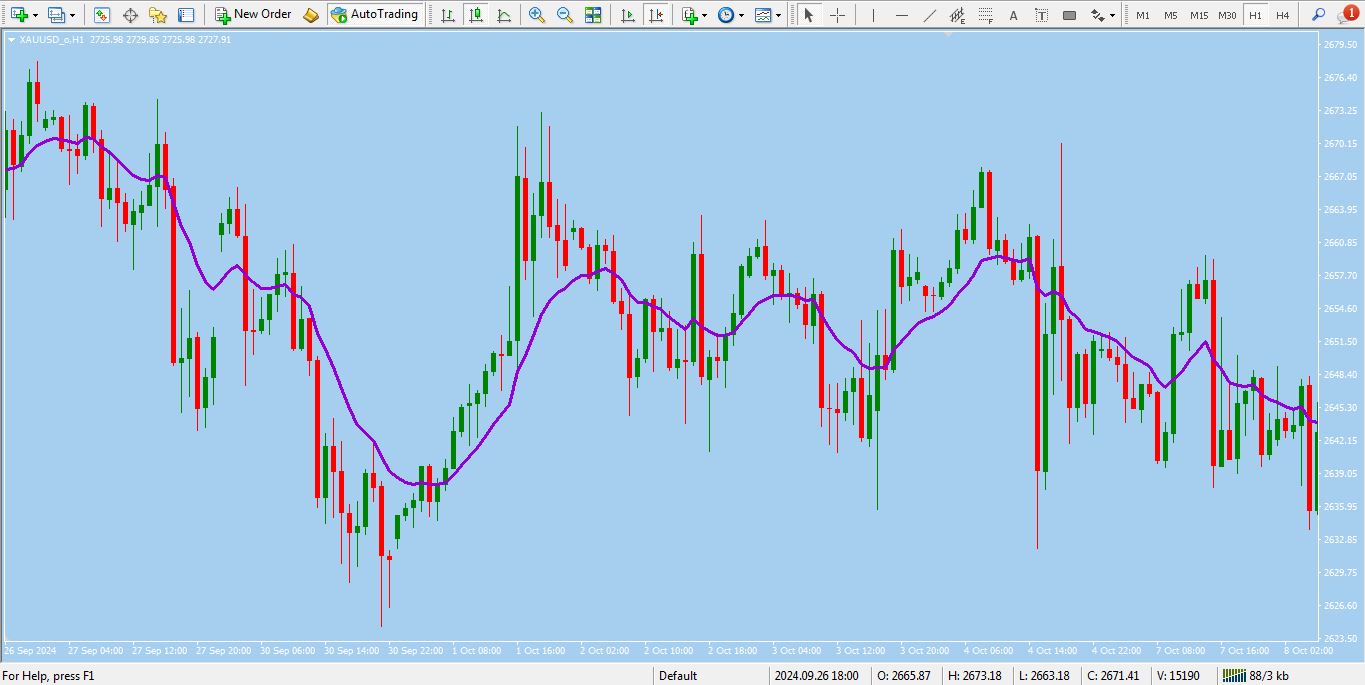Click the 2024.09.26 18:00 status entry
Viewport: 1365px width, 685px height.
816,676
